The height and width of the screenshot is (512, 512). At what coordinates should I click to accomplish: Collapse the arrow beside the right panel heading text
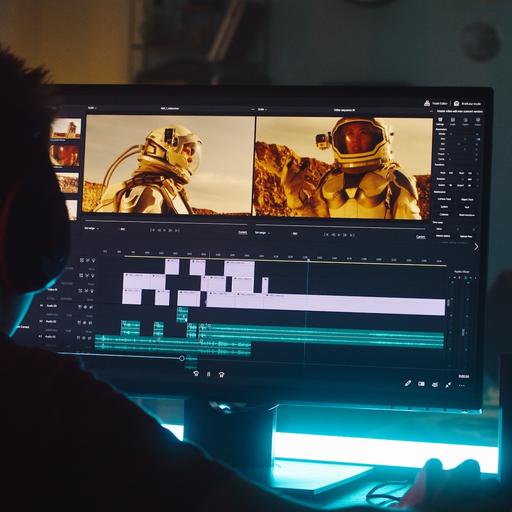(x=432, y=111)
